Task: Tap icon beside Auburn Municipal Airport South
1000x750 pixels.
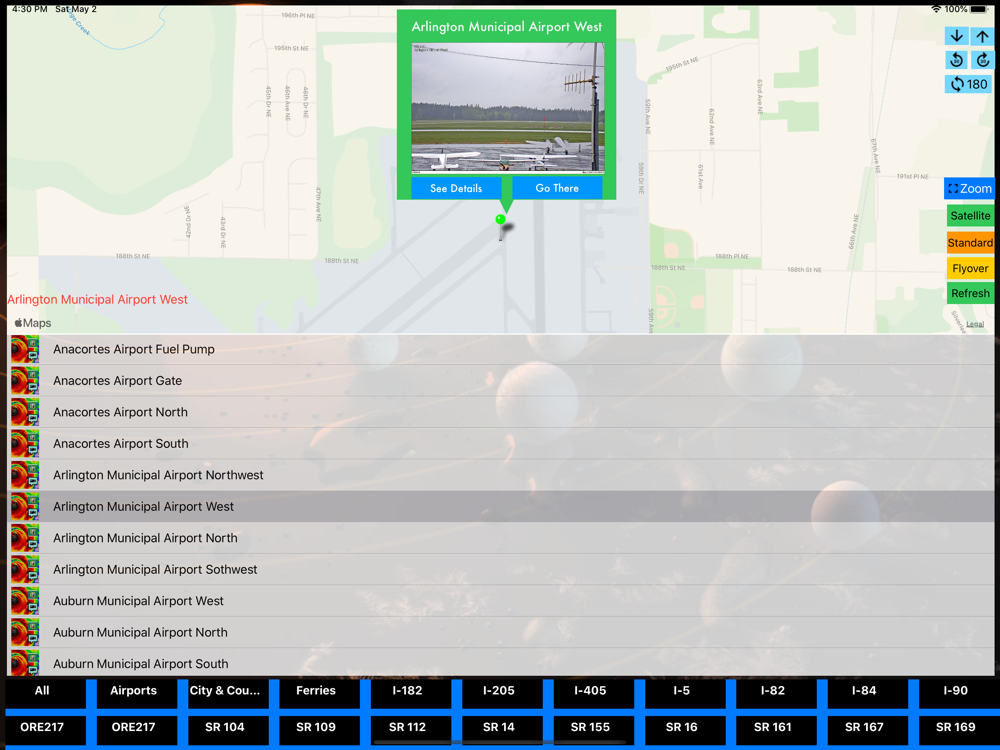Action: (x=25, y=663)
